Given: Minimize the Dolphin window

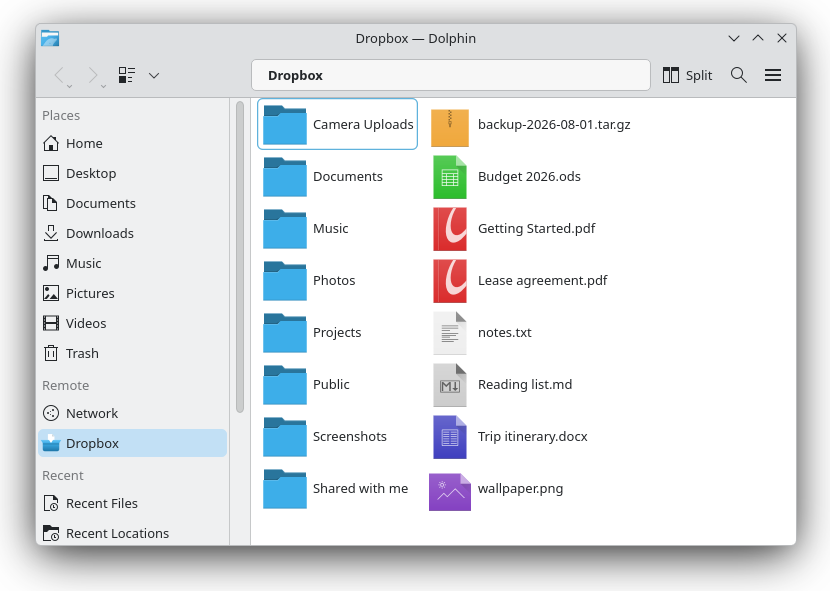Looking at the screenshot, I should (x=734, y=38).
